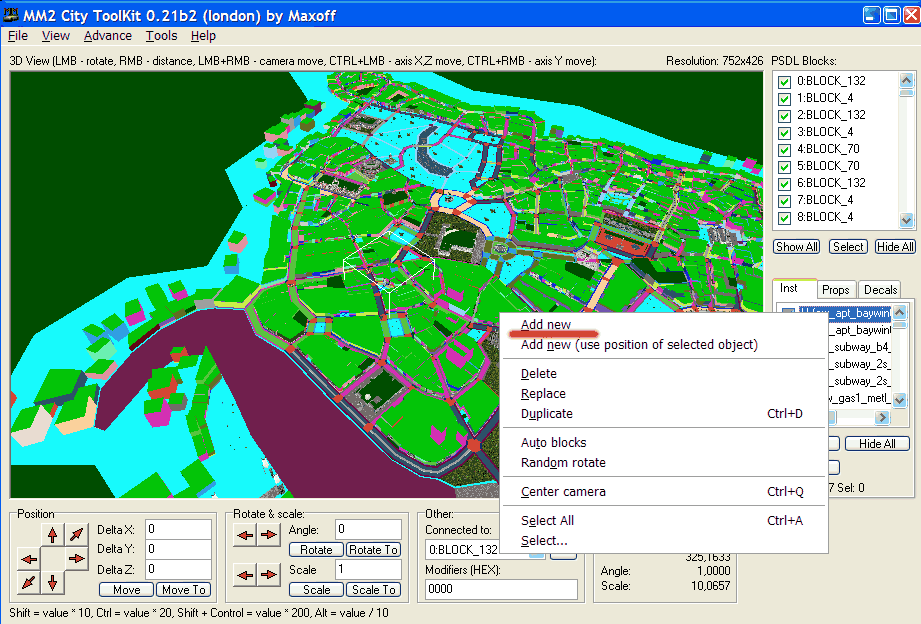Select Random rotate in the context menu
The width and height of the screenshot is (921, 624).
(x=563, y=462)
